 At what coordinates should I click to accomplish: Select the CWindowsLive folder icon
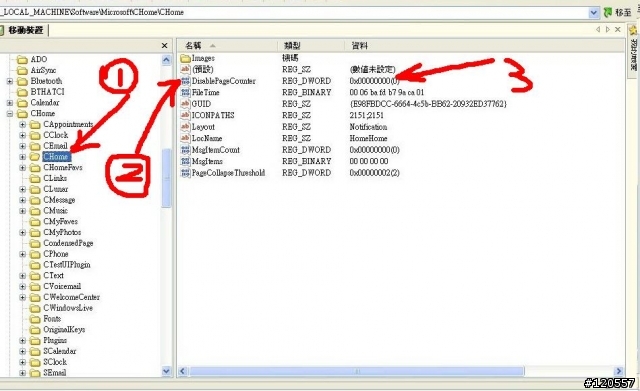(x=35, y=308)
